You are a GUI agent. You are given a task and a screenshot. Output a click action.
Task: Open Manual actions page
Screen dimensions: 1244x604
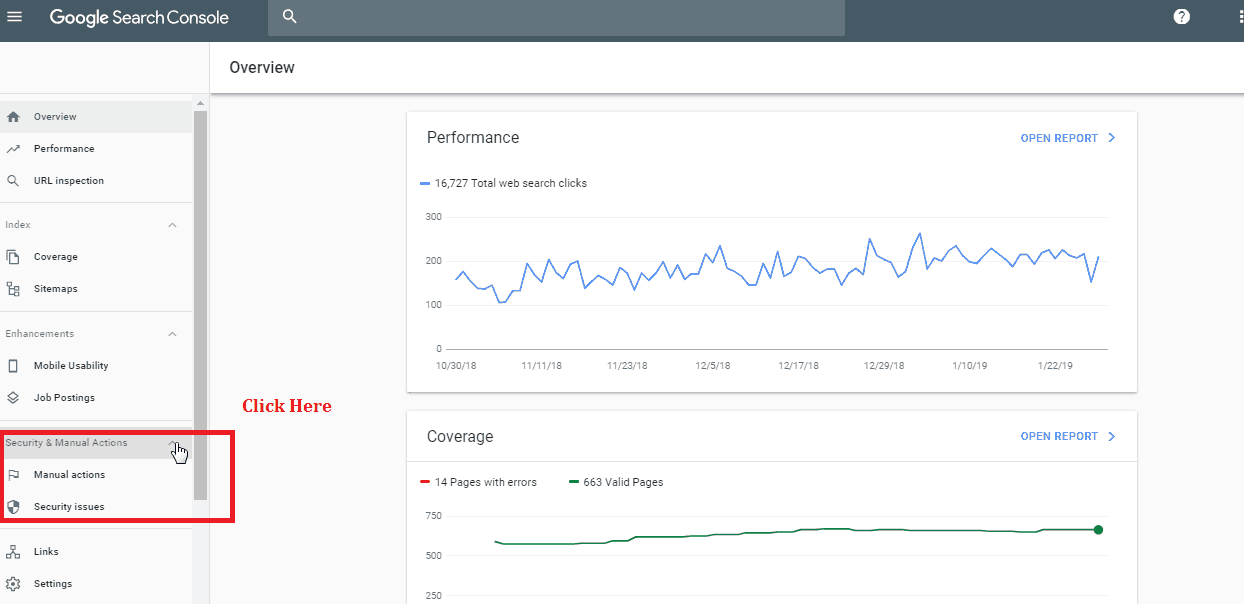(x=96, y=475)
